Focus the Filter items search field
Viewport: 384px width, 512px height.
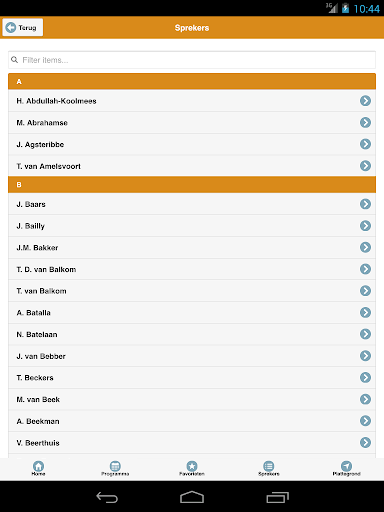[x=192, y=60]
